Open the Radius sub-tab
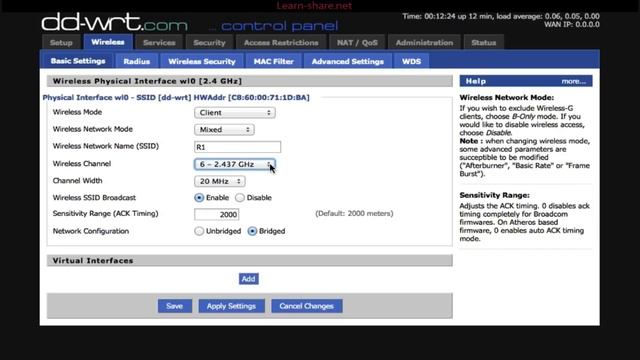 pos(136,61)
